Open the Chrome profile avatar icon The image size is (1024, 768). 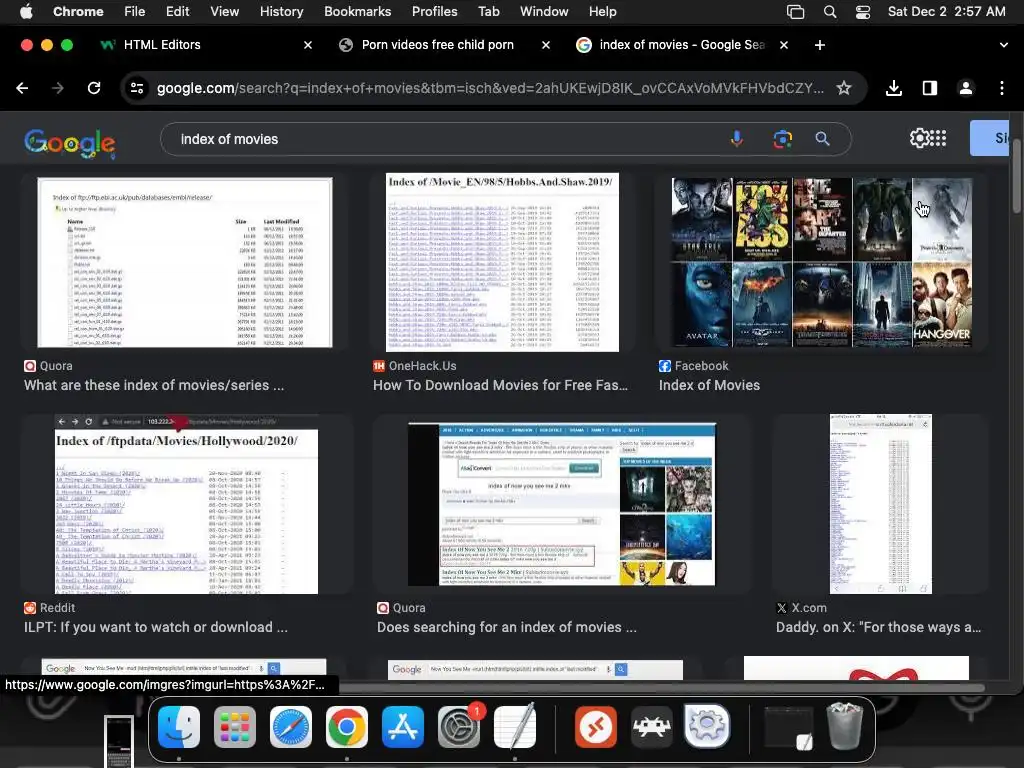[x=966, y=88]
